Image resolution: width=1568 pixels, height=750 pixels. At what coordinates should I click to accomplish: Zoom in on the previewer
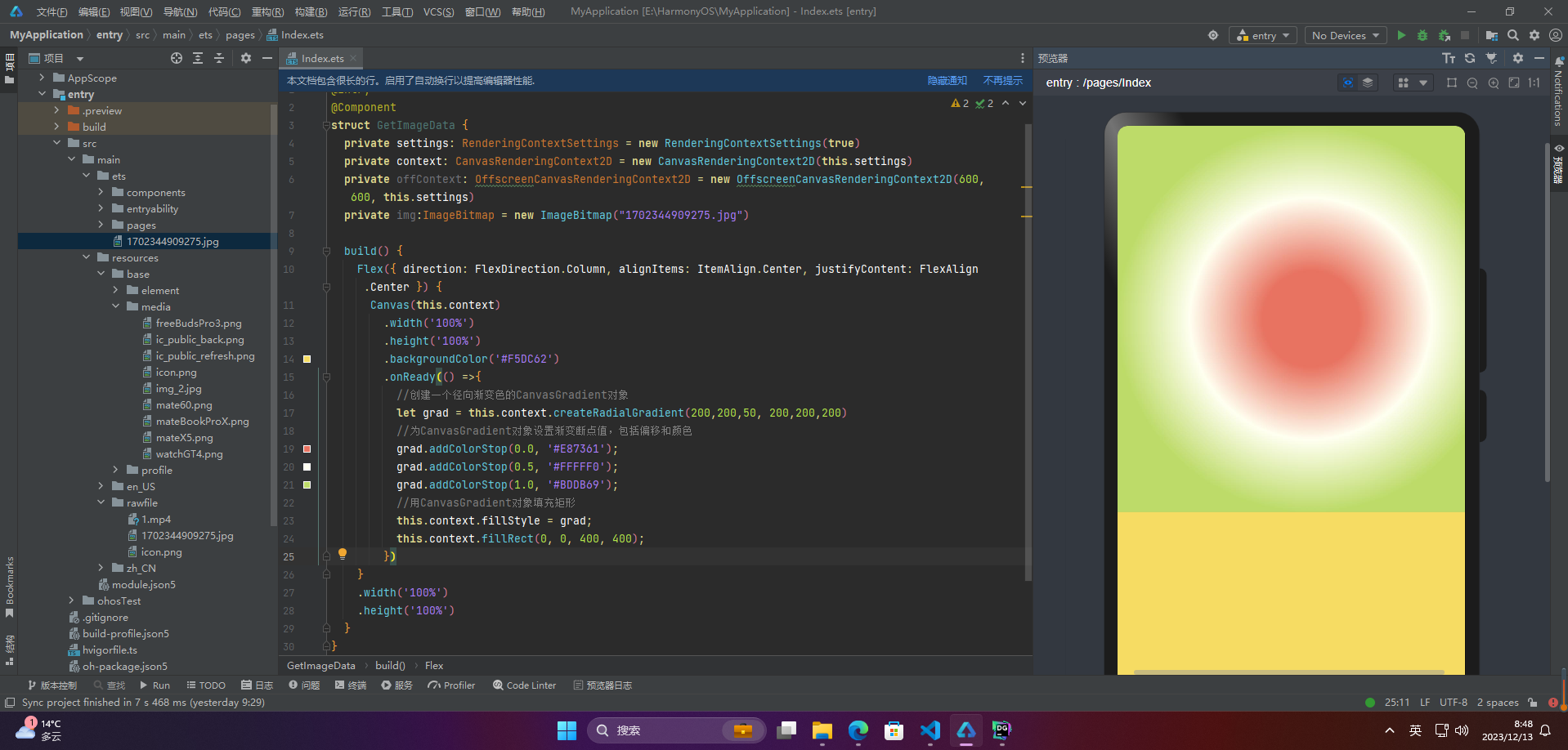tap(1494, 83)
